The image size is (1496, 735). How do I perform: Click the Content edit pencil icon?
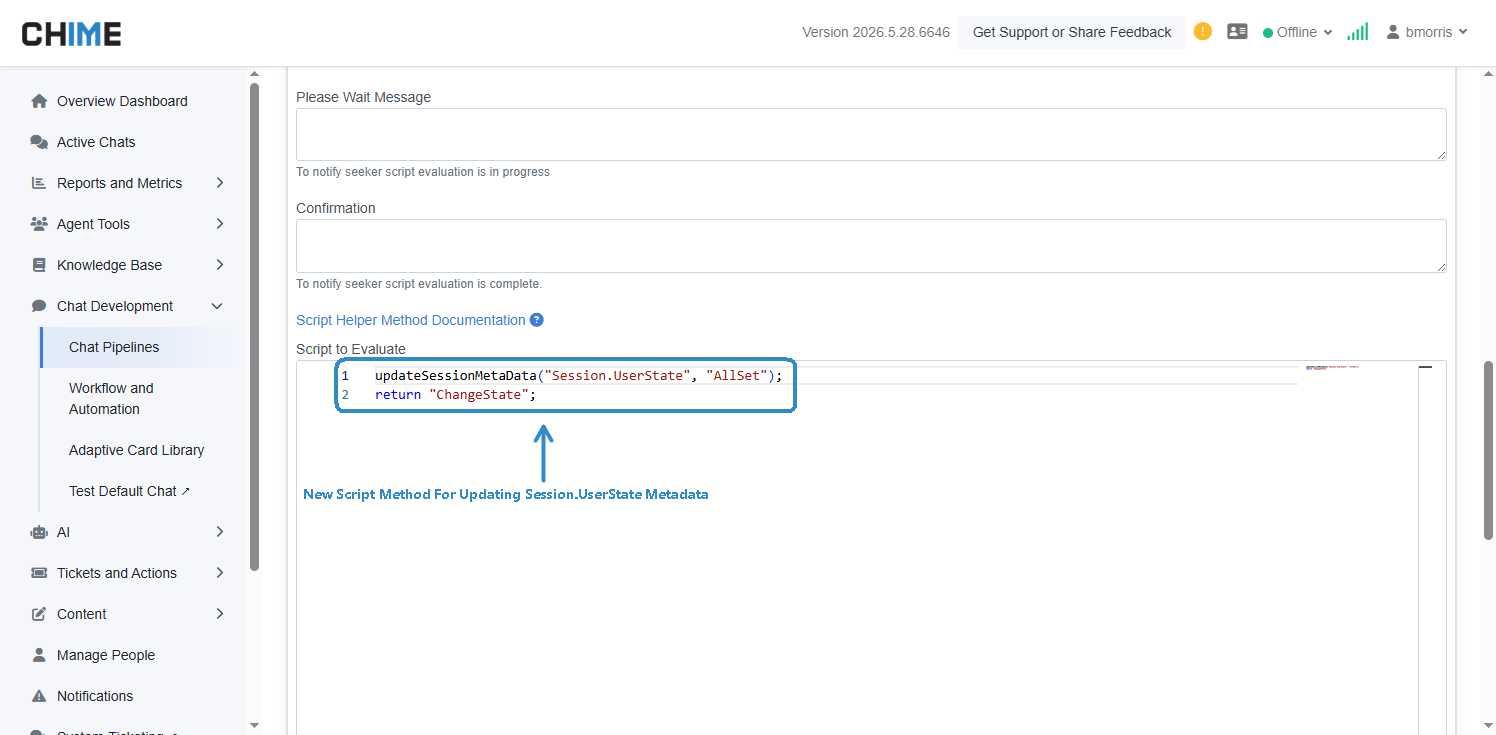(39, 614)
